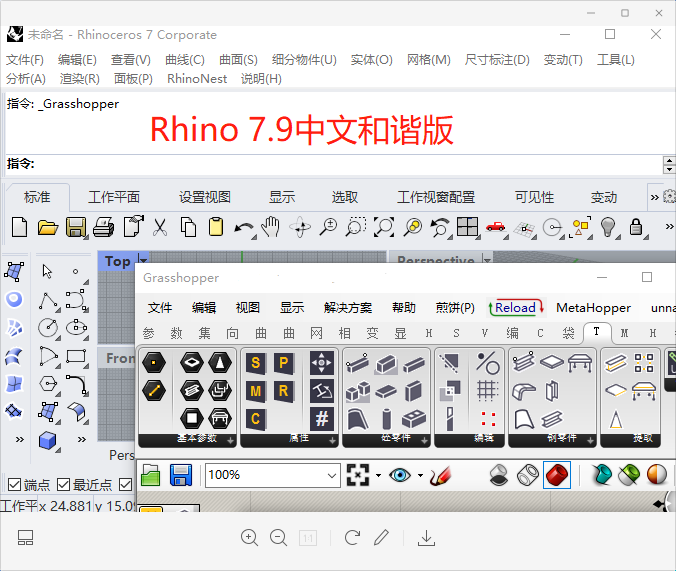676x571 pixels.
Task: Expand the 钢零件 panel in Grasshopper
Action: [x=591, y=440]
